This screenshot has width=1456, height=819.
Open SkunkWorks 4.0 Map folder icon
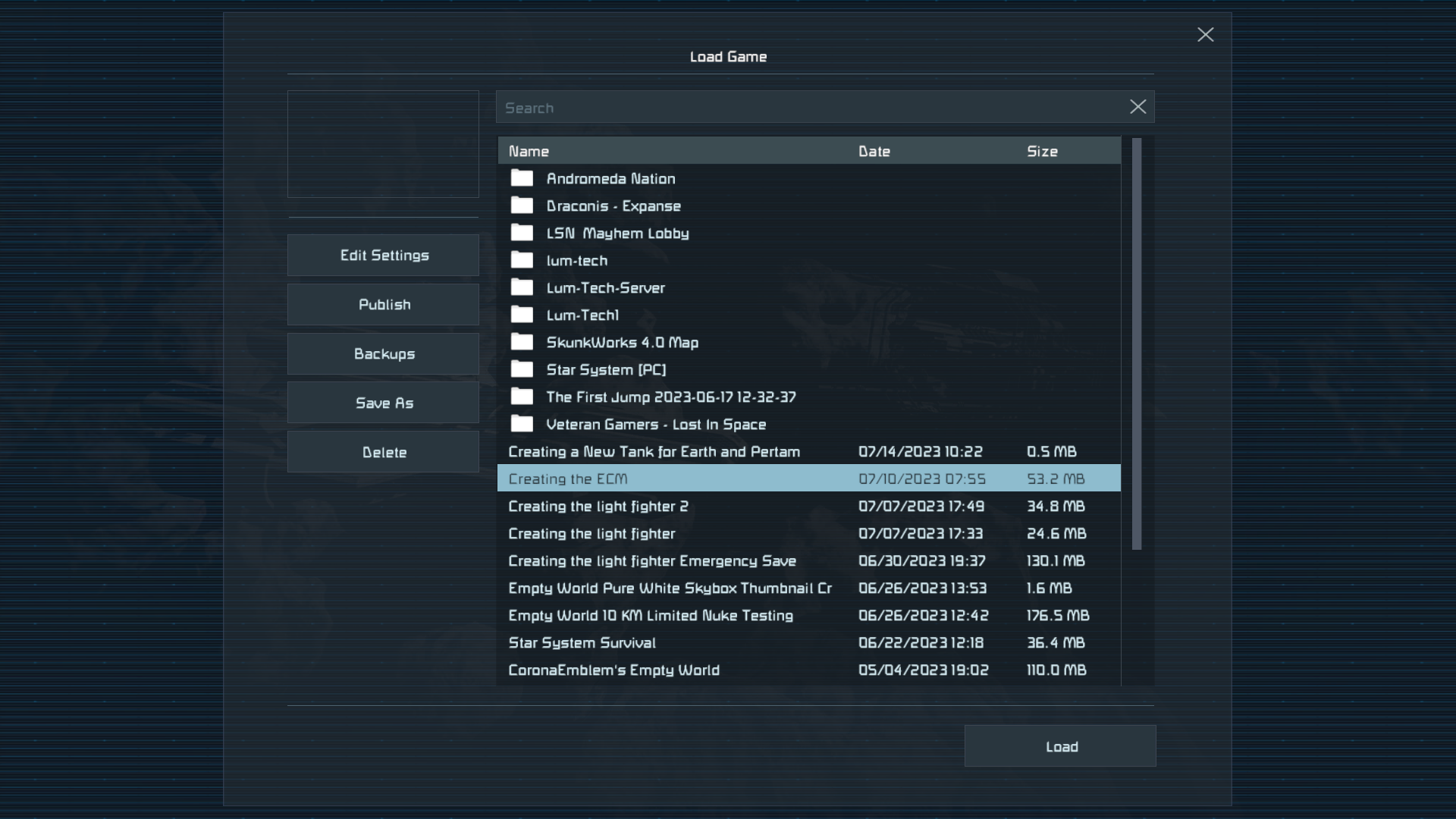[x=522, y=342]
